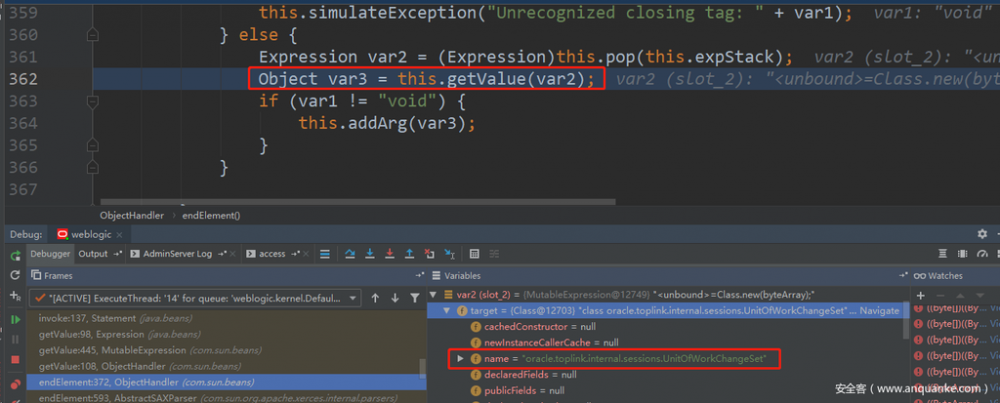
Task: Click the Watches panel header
Action: 955,275
